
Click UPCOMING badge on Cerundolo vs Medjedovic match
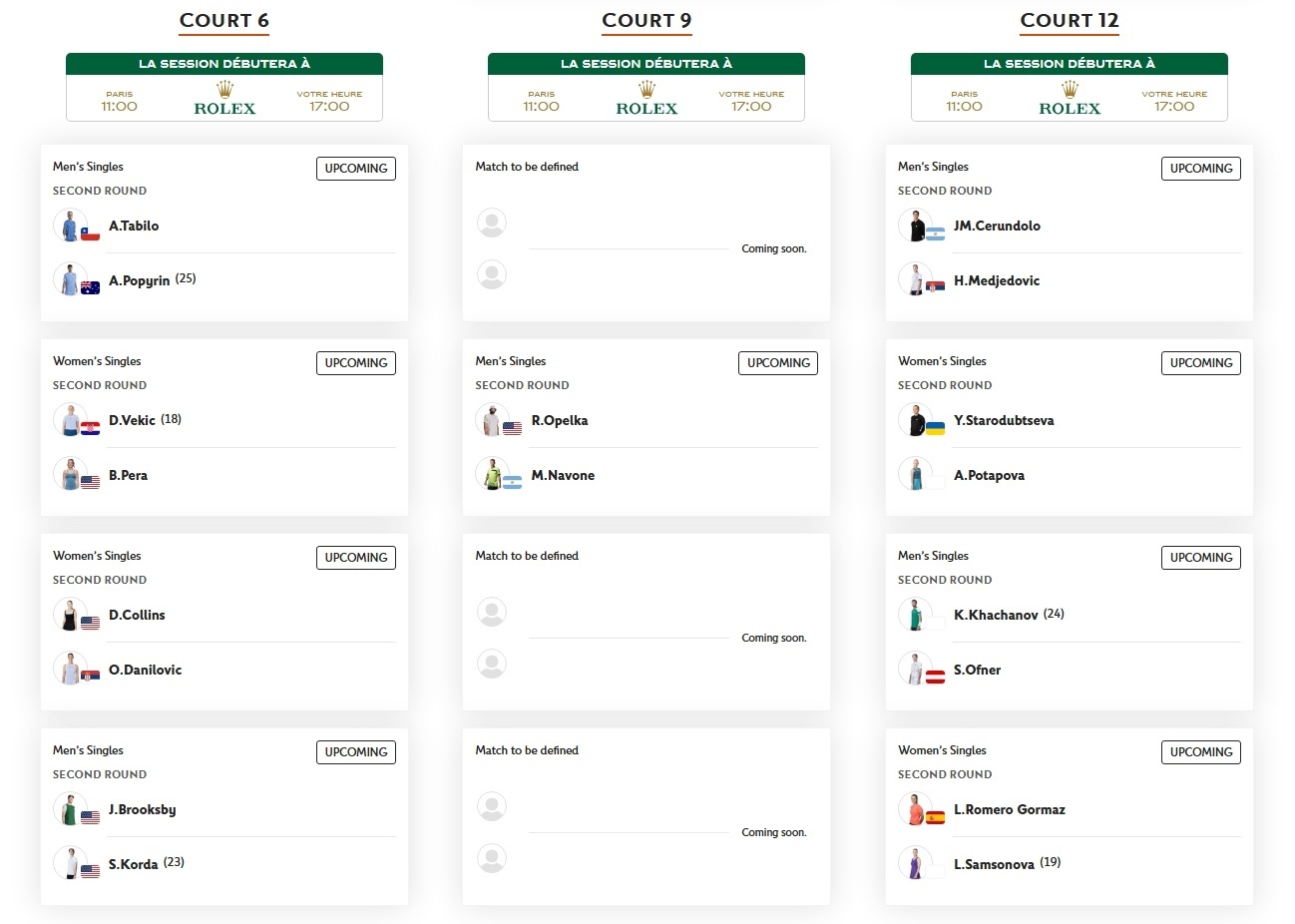click(x=1201, y=169)
